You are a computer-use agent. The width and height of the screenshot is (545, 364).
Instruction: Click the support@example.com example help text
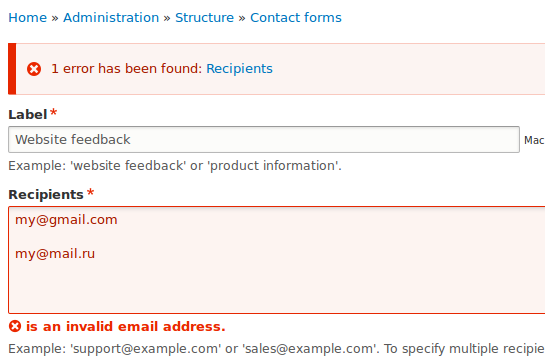pos(146,348)
